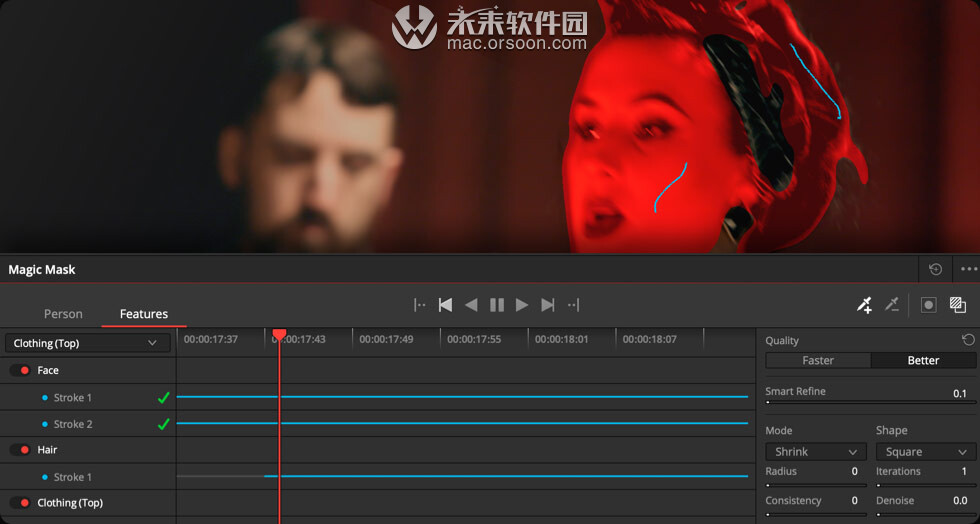Click the blue stroke on the woman's hair
This screenshot has width=980, height=524.
coord(815,81)
